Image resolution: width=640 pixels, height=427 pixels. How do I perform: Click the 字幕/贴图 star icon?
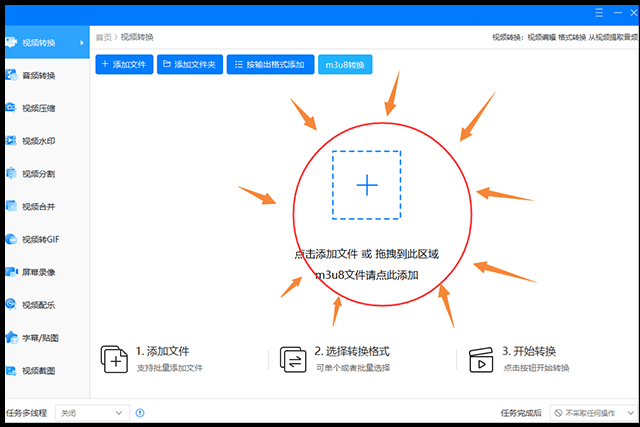coord(11,337)
